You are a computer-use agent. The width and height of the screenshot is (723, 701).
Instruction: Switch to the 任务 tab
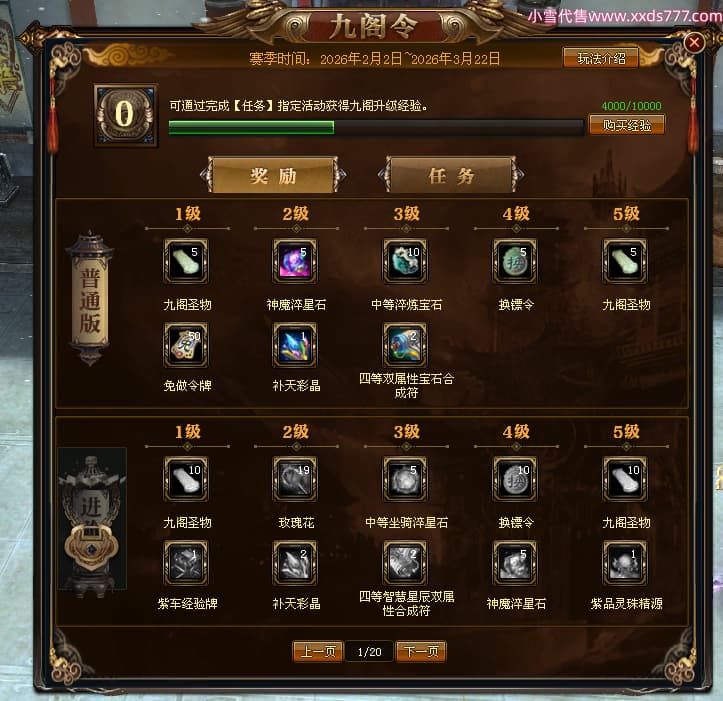pos(451,175)
